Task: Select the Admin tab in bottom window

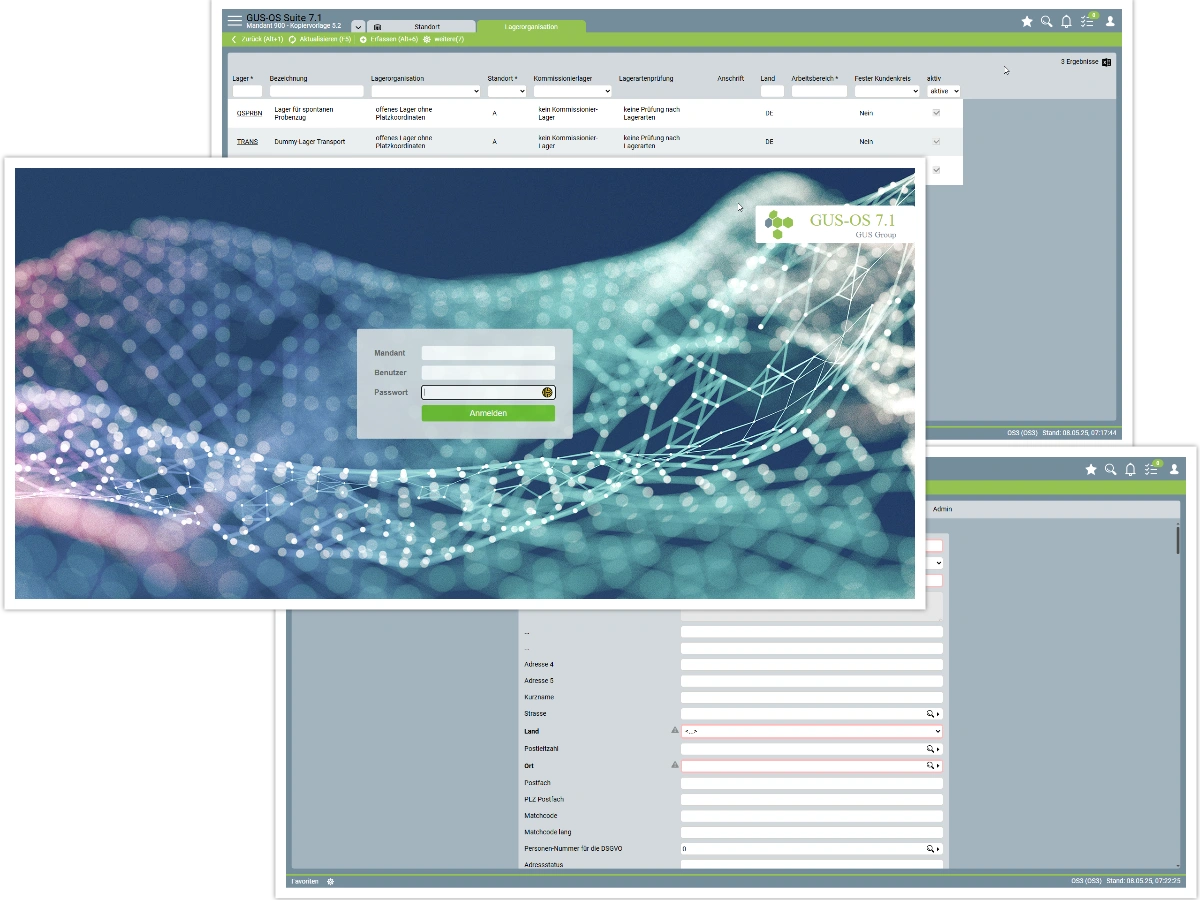Action: (x=942, y=509)
